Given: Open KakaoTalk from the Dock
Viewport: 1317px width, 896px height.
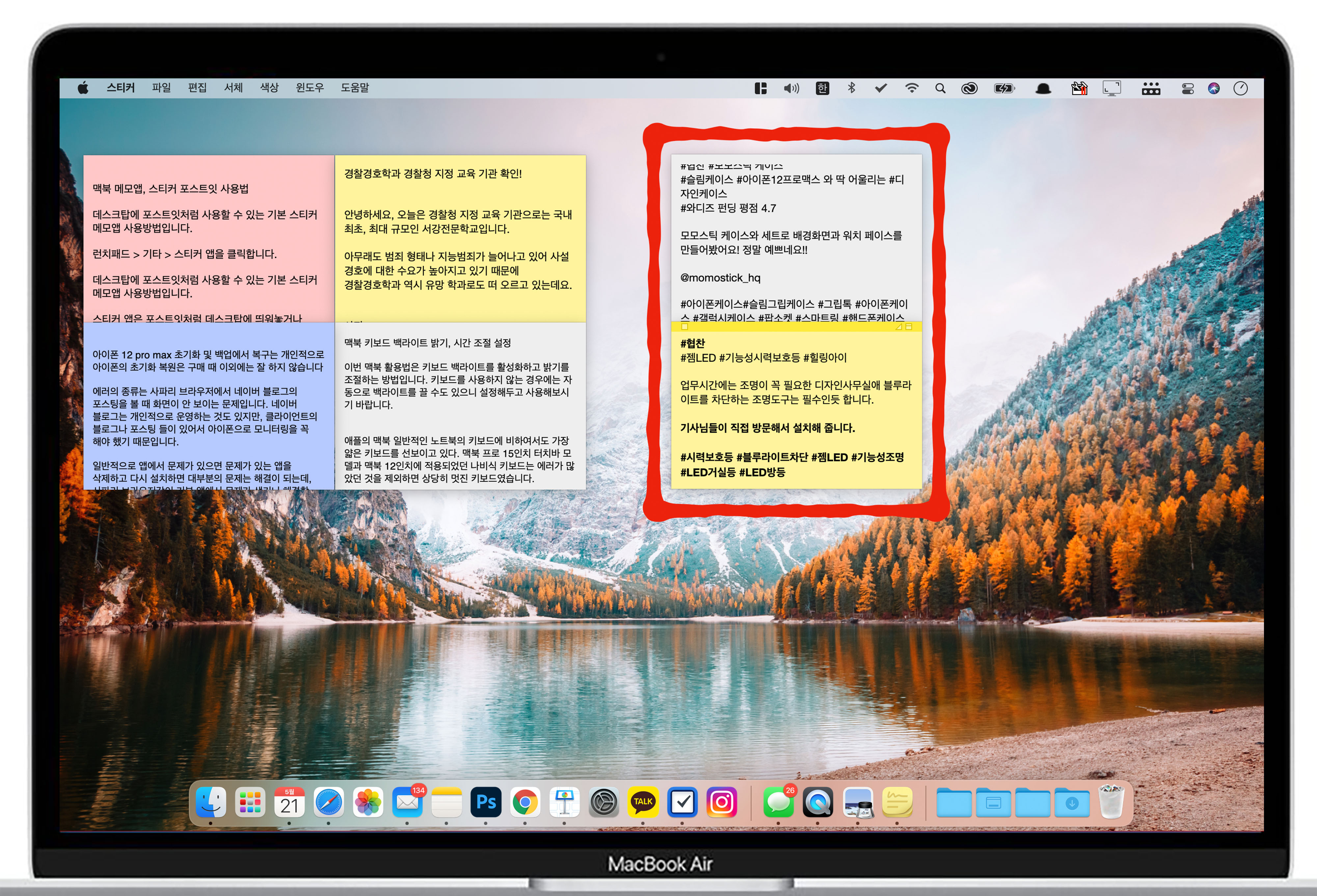Looking at the screenshot, I should coord(643,802).
